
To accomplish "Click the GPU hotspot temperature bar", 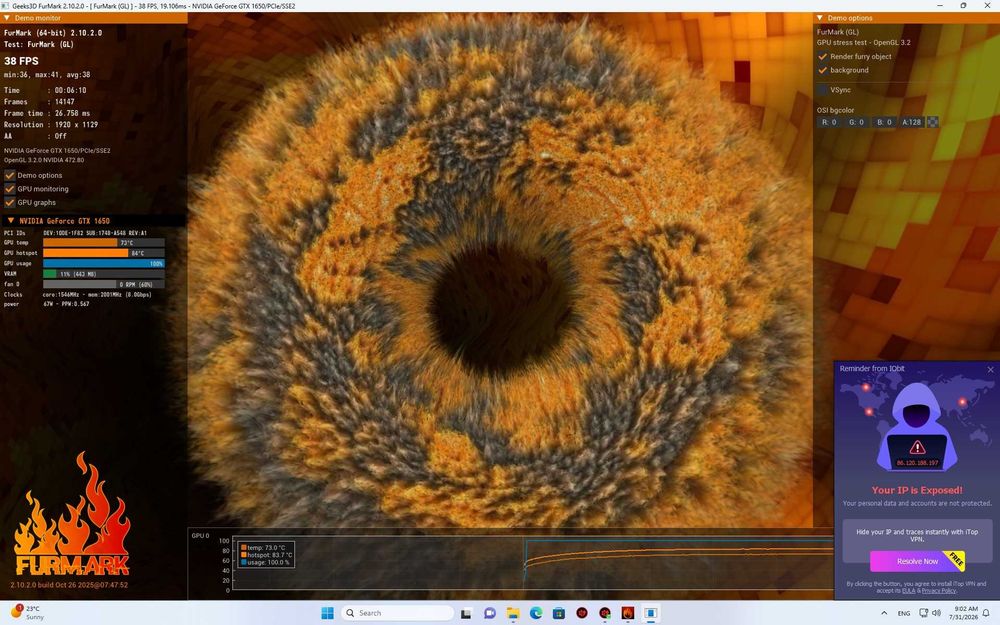I will tap(103, 253).
